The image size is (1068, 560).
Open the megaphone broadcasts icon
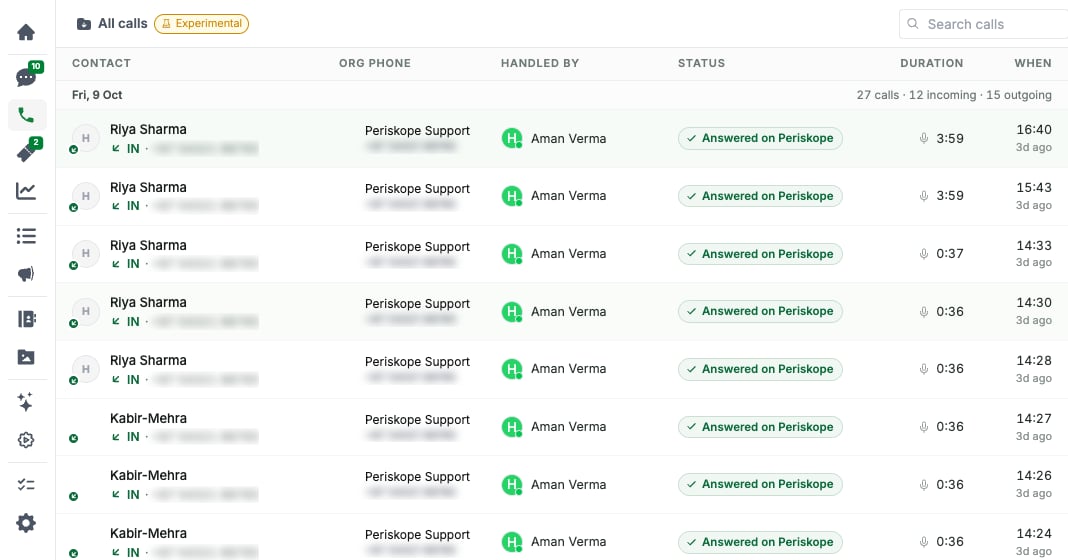pos(26,274)
